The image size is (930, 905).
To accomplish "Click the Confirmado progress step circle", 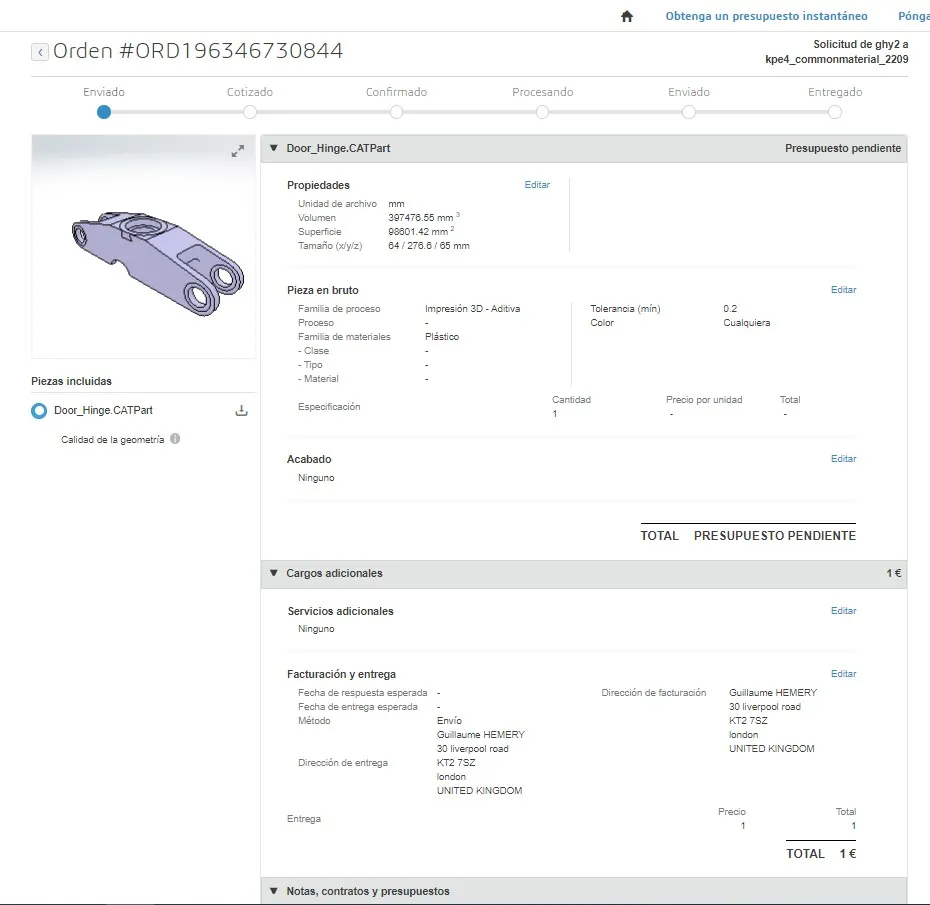I will pyautogui.click(x=396, y=112).
